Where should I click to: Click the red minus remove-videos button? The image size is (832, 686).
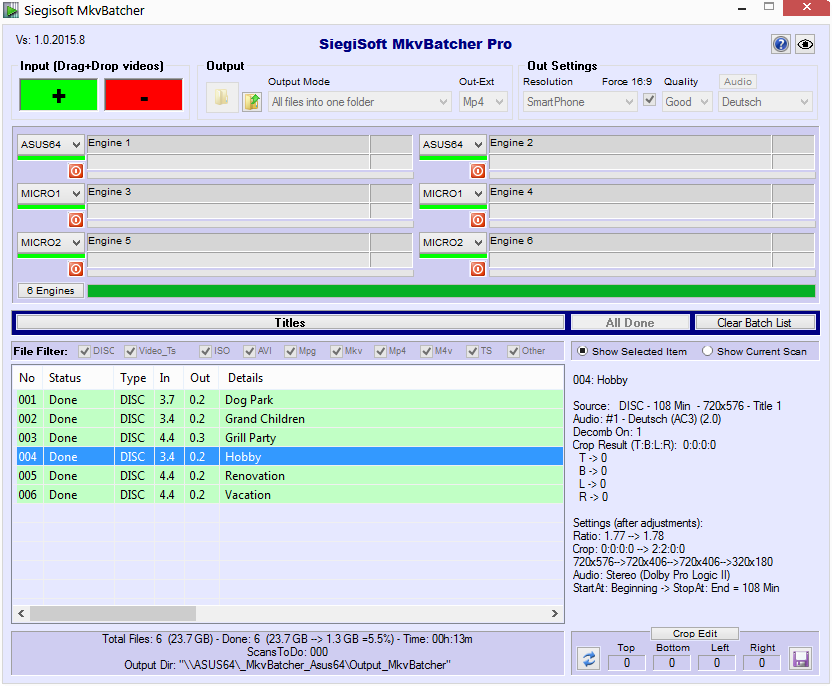pos(143,94)
